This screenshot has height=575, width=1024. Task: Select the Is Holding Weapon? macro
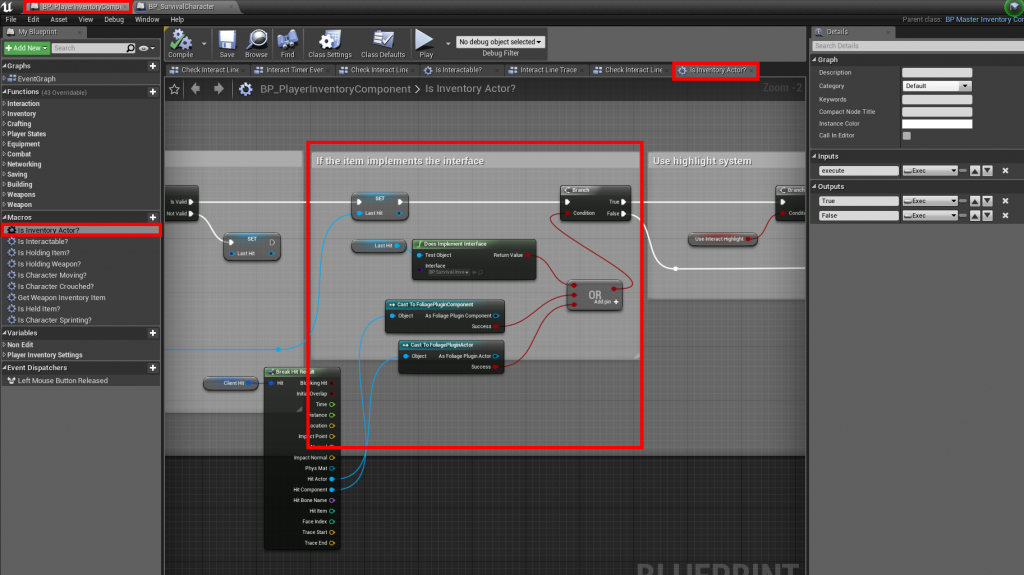[49, 264]
